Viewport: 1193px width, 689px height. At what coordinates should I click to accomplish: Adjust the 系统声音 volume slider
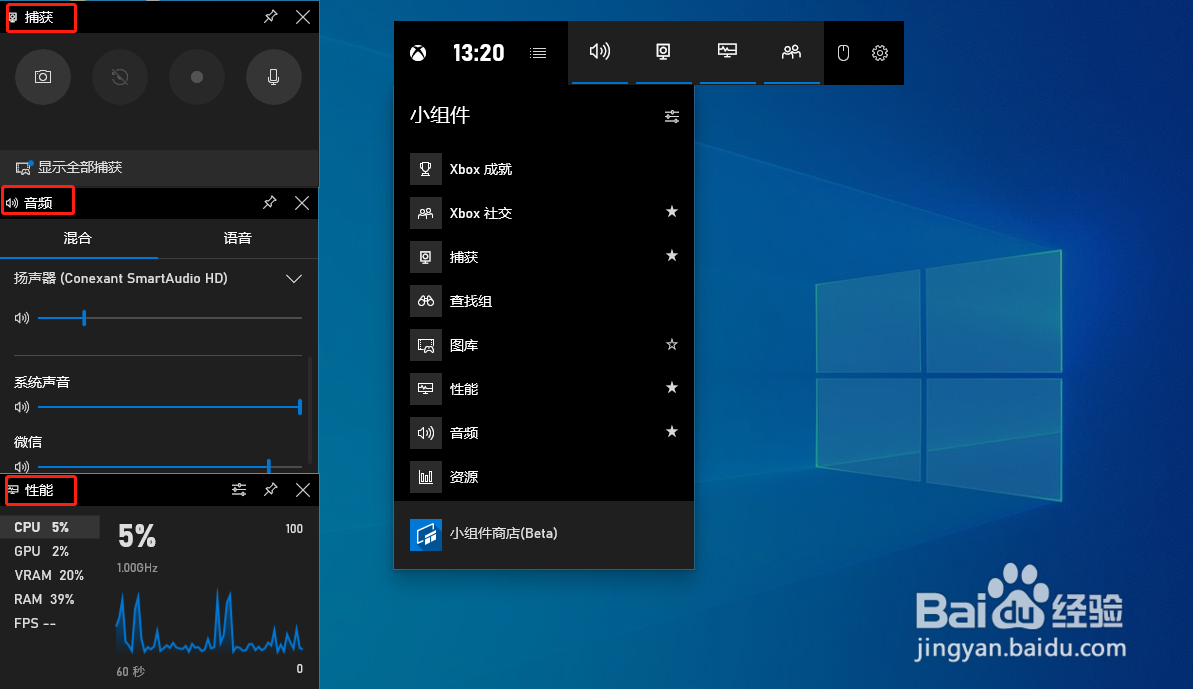click(168, 407)
